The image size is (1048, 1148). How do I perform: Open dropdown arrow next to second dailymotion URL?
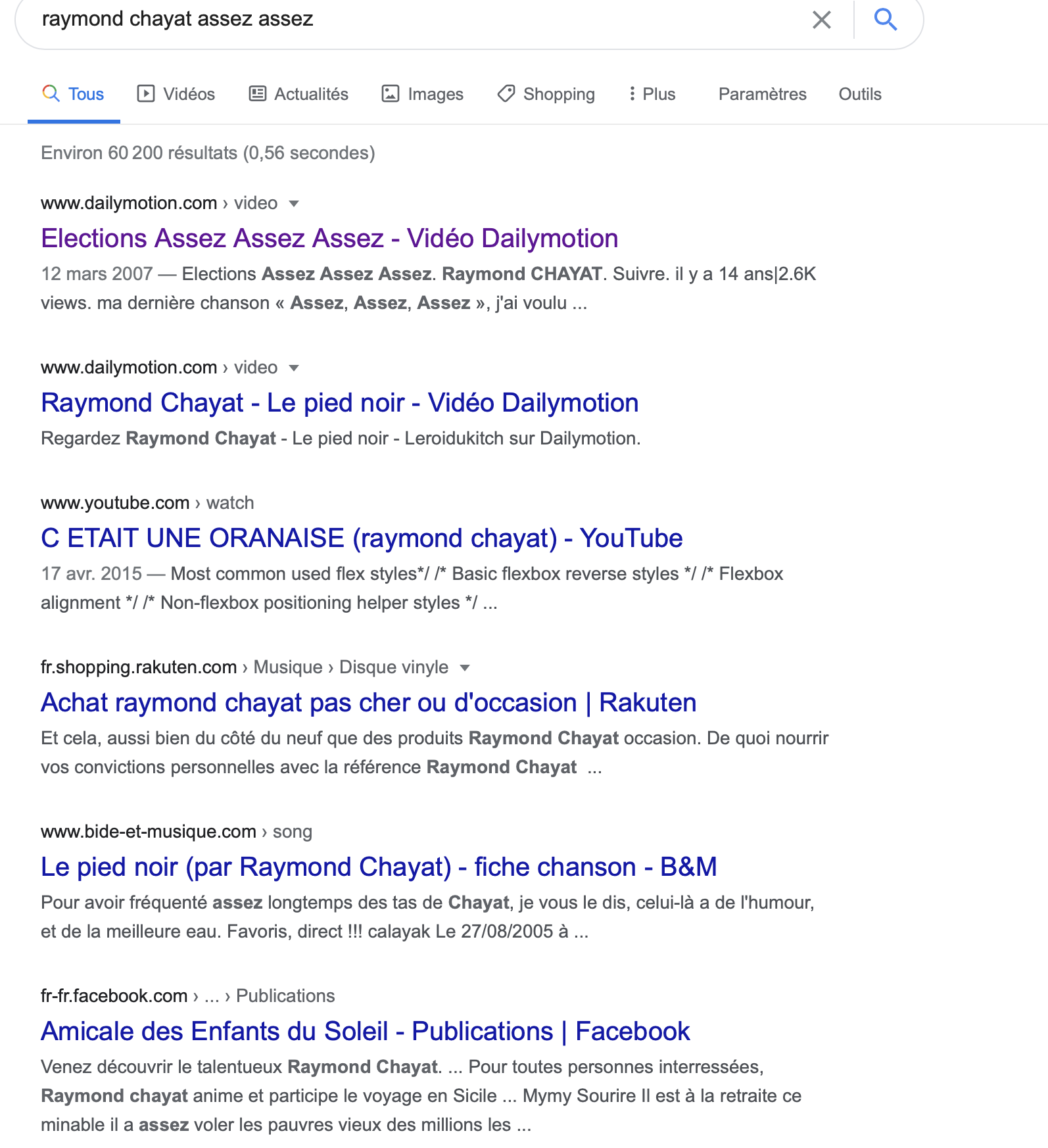[294, 368]
